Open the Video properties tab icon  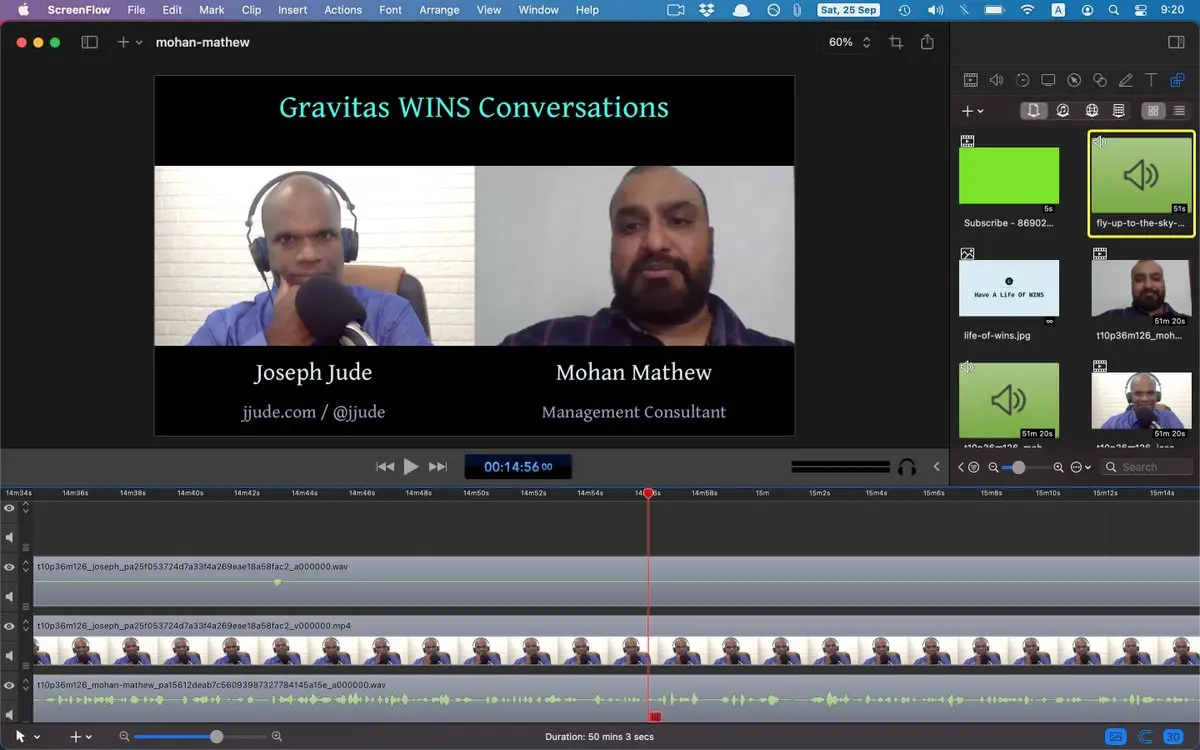pos(970,80)
